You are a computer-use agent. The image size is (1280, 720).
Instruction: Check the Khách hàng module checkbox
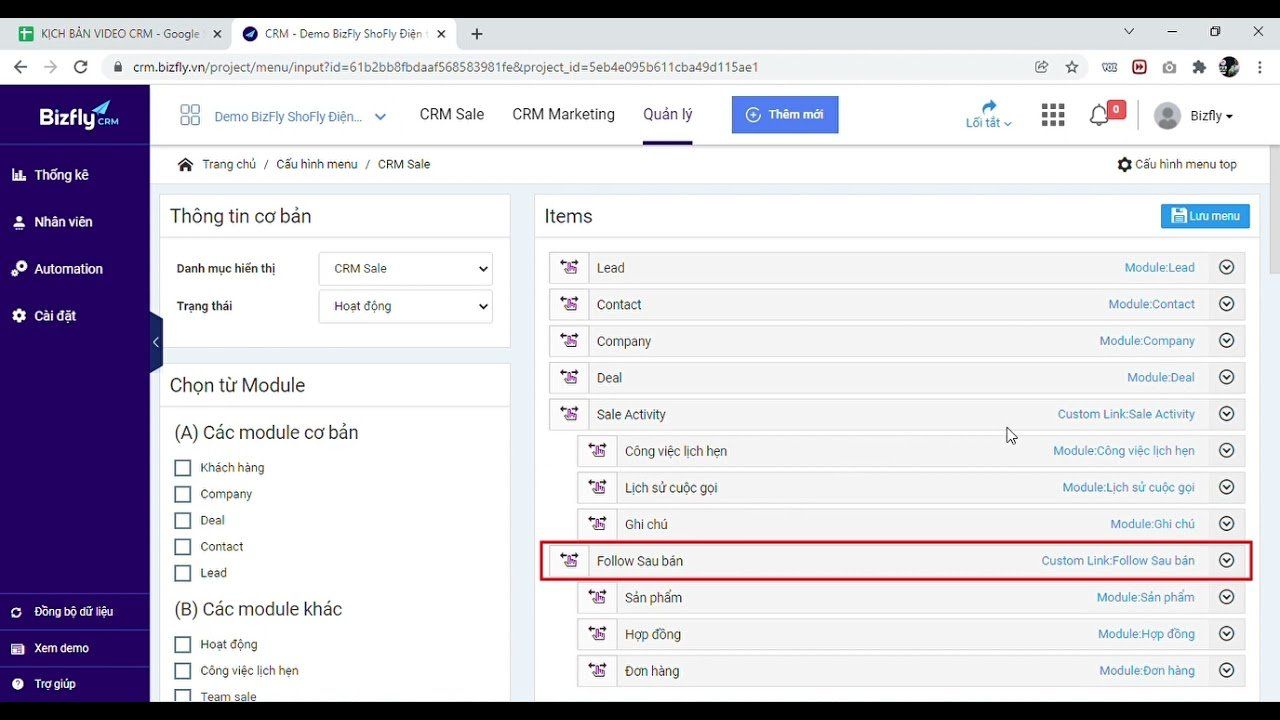[x=182, y=468]
